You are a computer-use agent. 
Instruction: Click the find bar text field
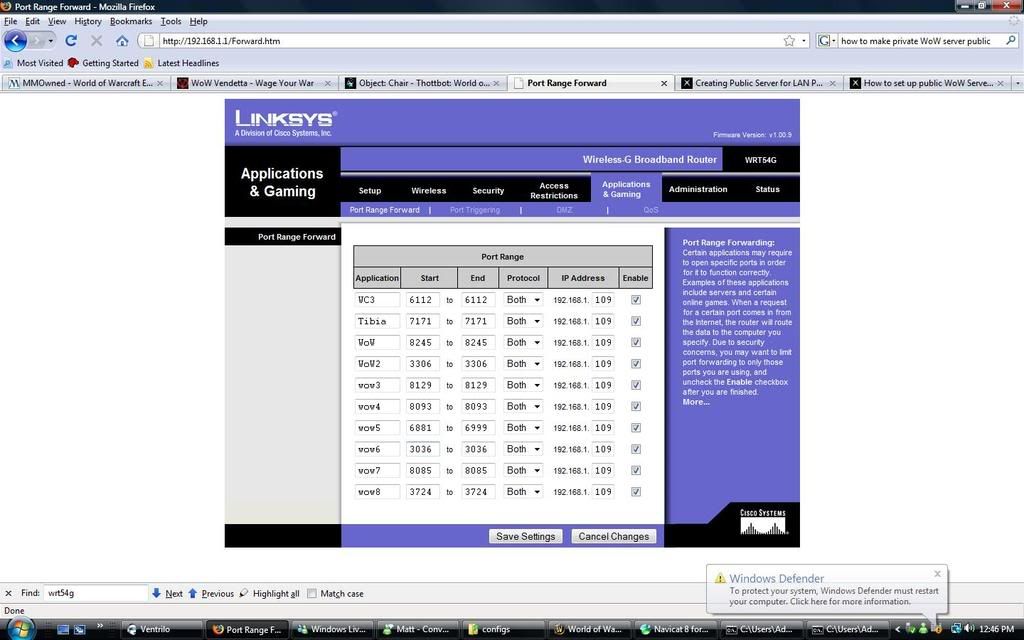point(95,593)
